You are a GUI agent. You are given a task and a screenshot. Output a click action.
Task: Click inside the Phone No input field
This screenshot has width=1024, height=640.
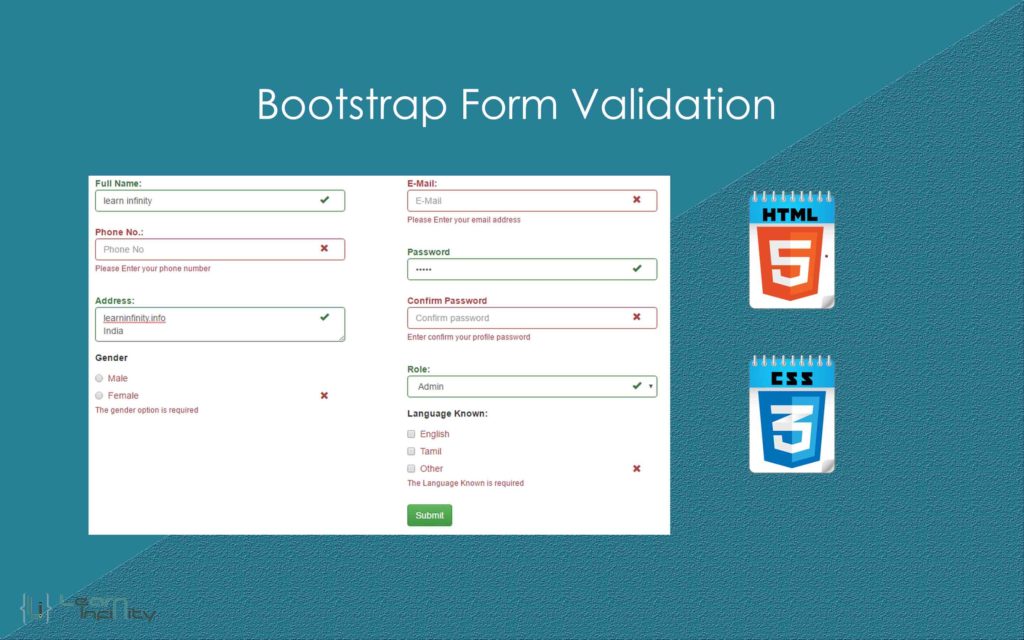coord(200,249)
